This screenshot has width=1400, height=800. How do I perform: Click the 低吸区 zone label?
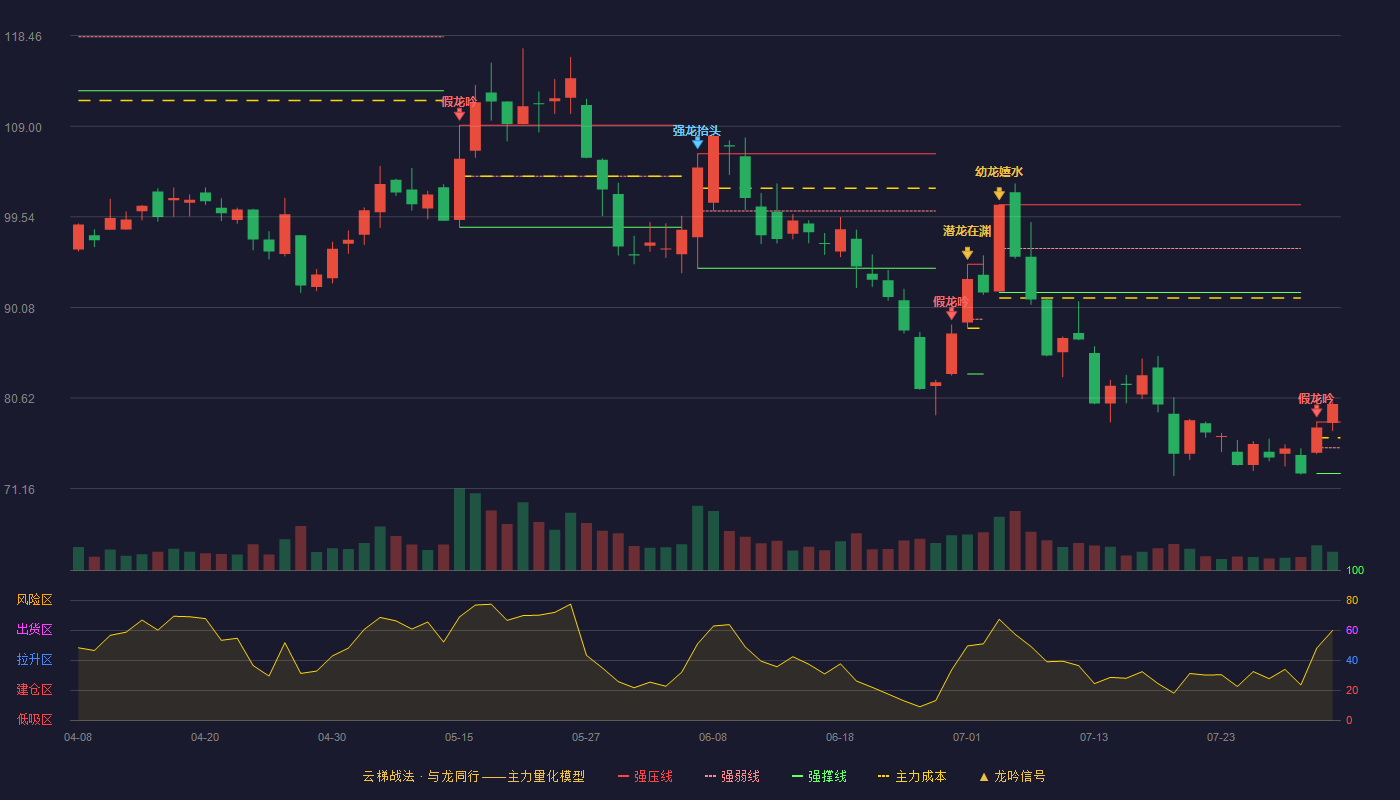(x=34, y=720)
